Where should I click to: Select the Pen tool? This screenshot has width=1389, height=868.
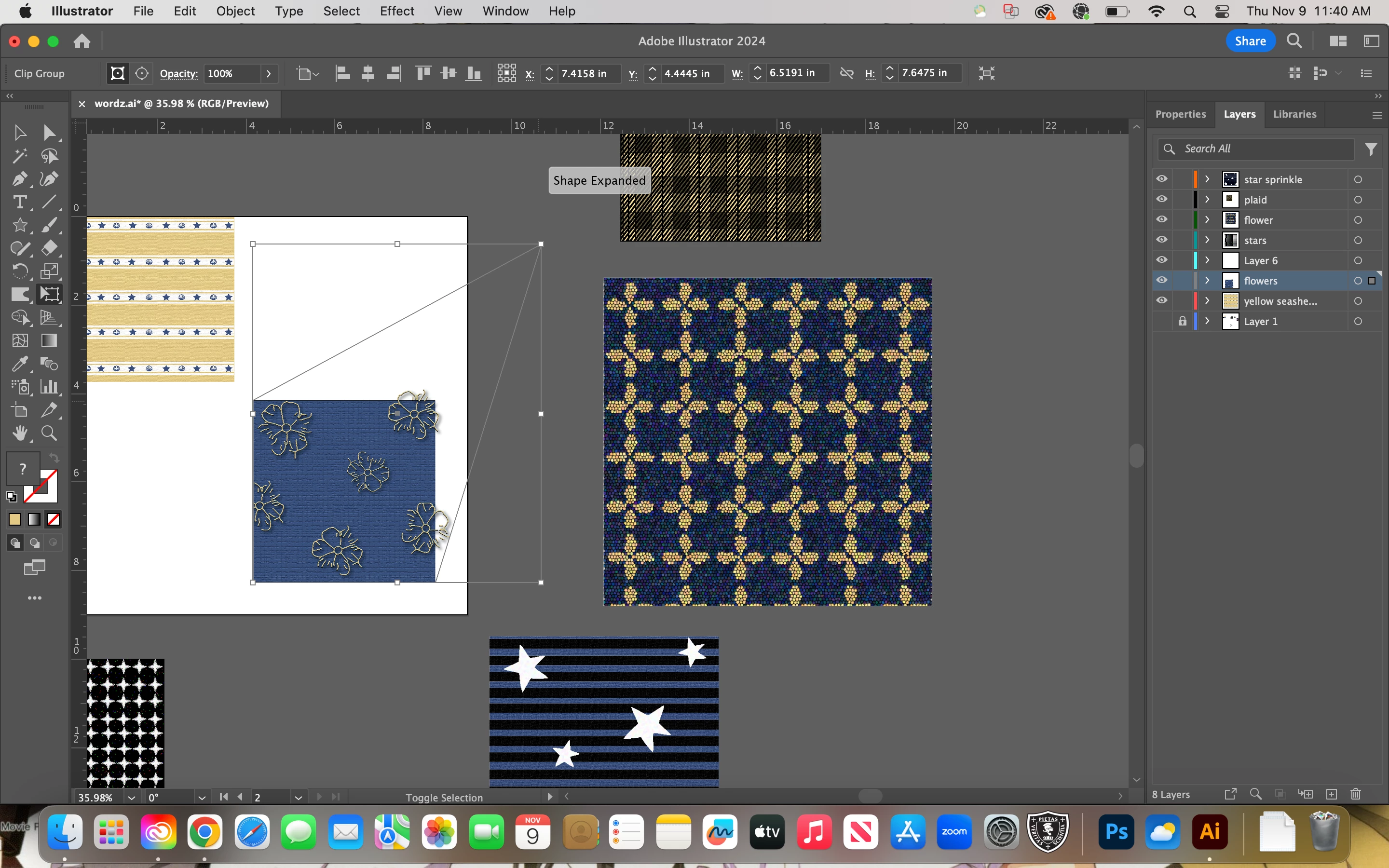tap(19, 179)
